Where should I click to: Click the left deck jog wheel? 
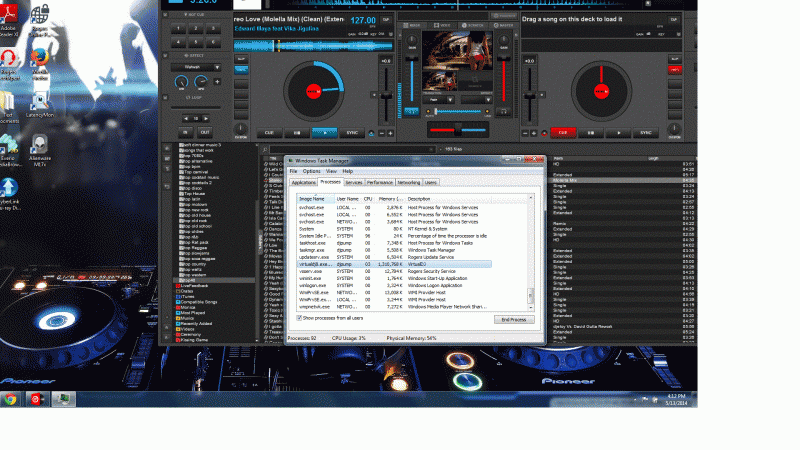click(313, 91)
